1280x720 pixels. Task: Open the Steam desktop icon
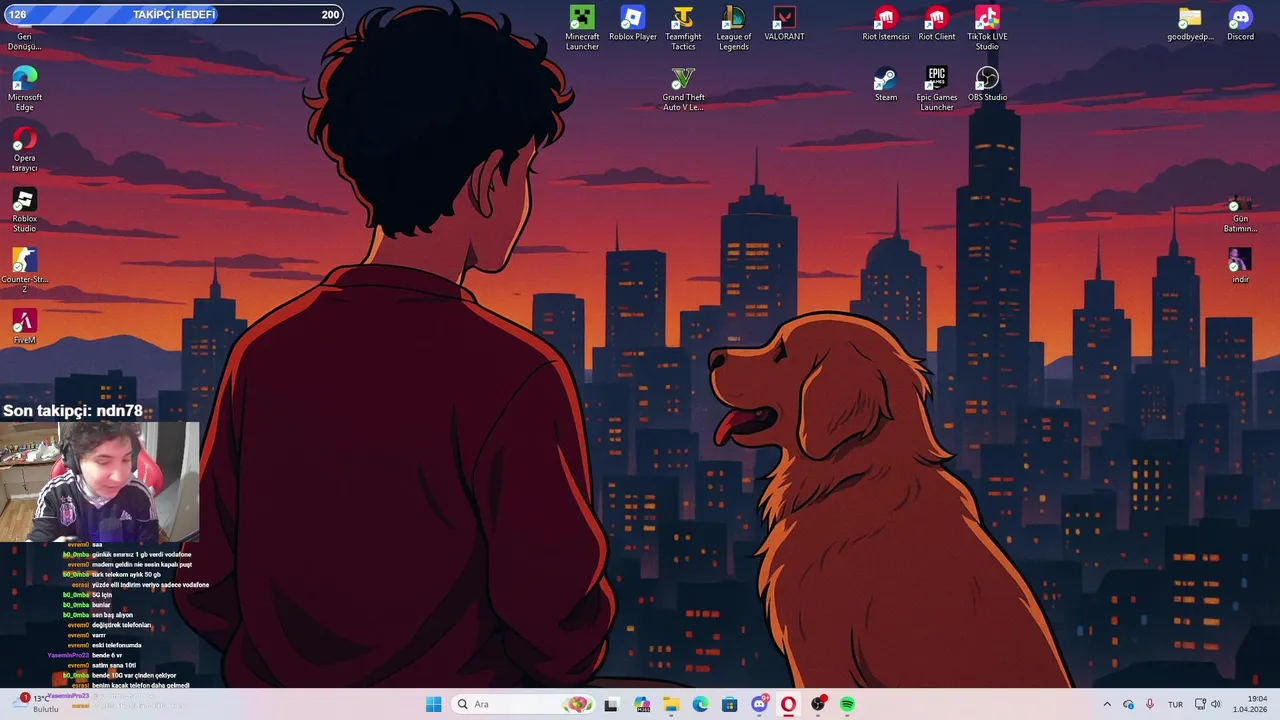pyautogui.click(x=886, y=84)
